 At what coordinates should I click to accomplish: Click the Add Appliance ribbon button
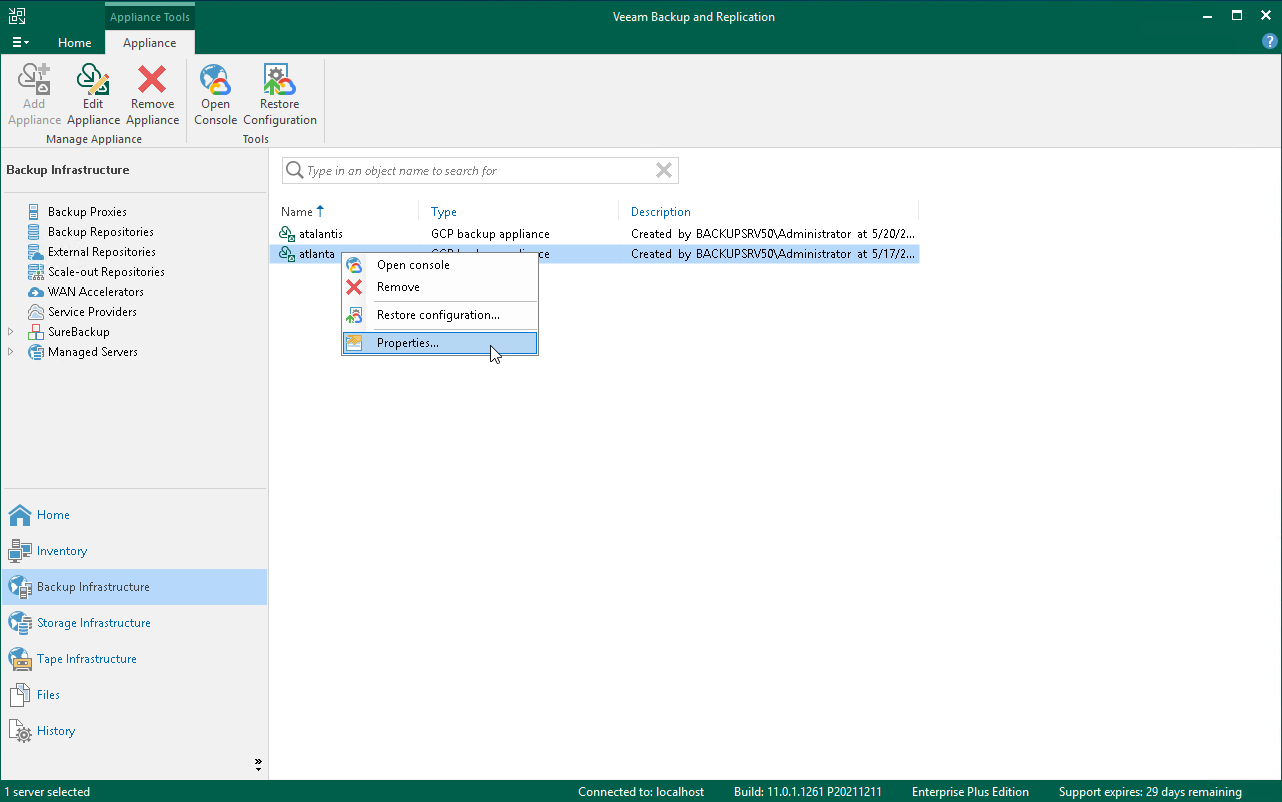click(x=34, y=95)
